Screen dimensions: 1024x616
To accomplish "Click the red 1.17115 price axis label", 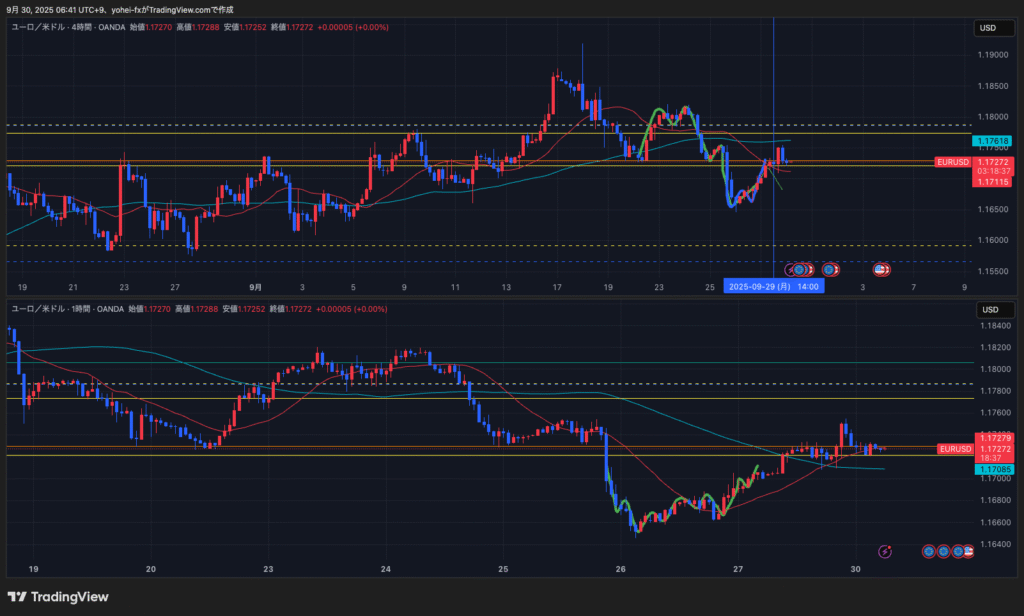I will [x=992, y=182].
